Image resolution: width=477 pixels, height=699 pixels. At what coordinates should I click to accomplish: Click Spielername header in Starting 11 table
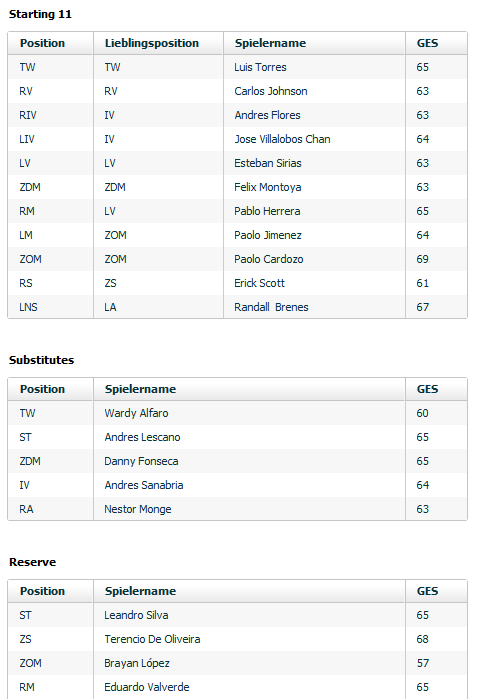270,43
